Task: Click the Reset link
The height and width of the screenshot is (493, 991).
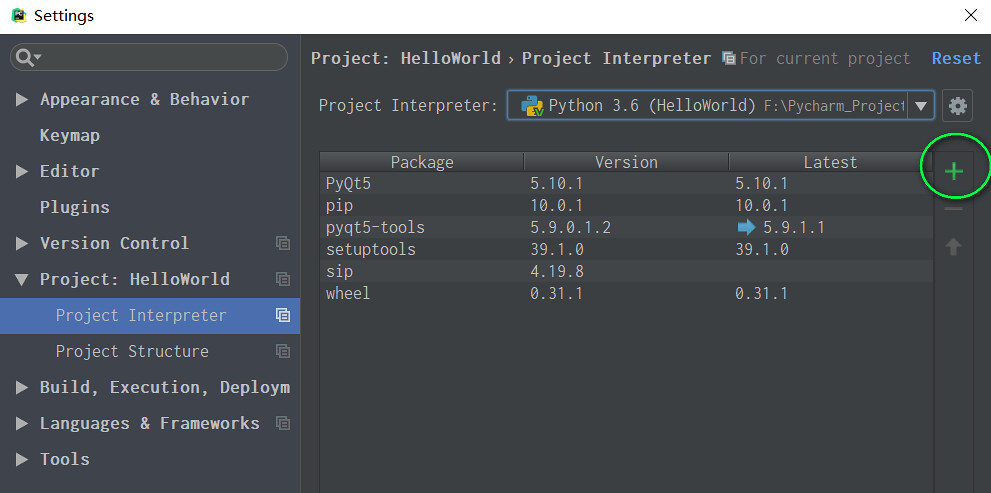Action: click(x=956, y=59)
